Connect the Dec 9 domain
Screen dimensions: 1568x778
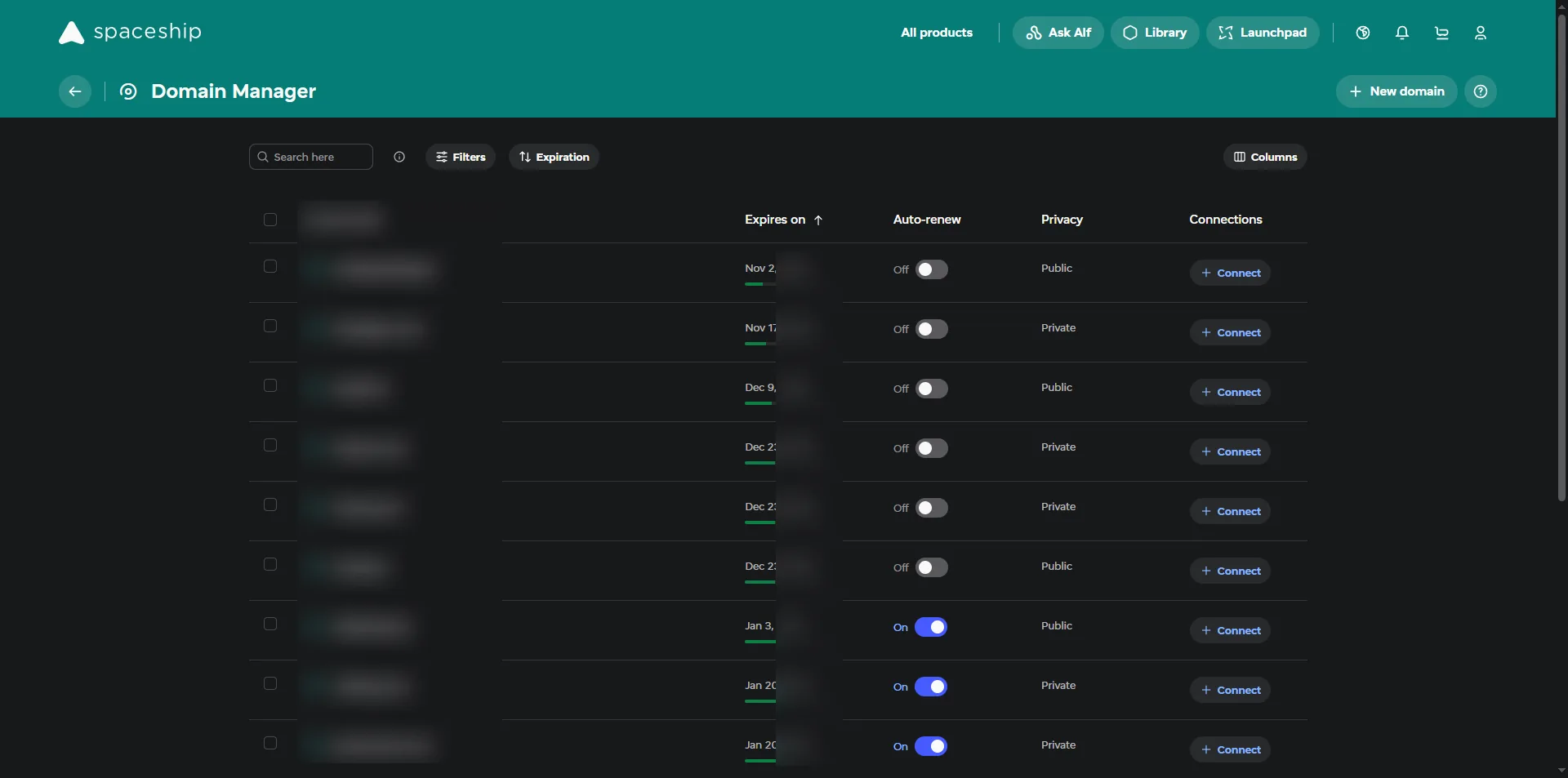click(x=1230, y=392)
